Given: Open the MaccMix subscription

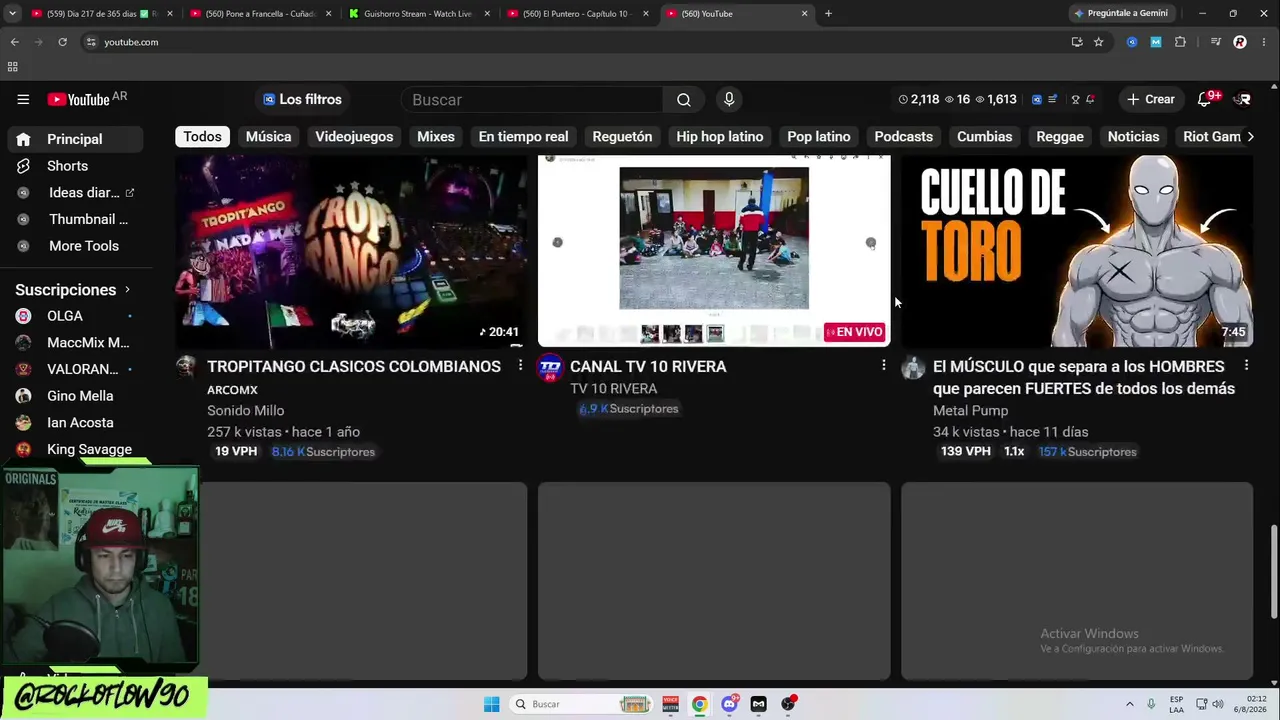Looking at the screenshot, I should click(75, 343).
